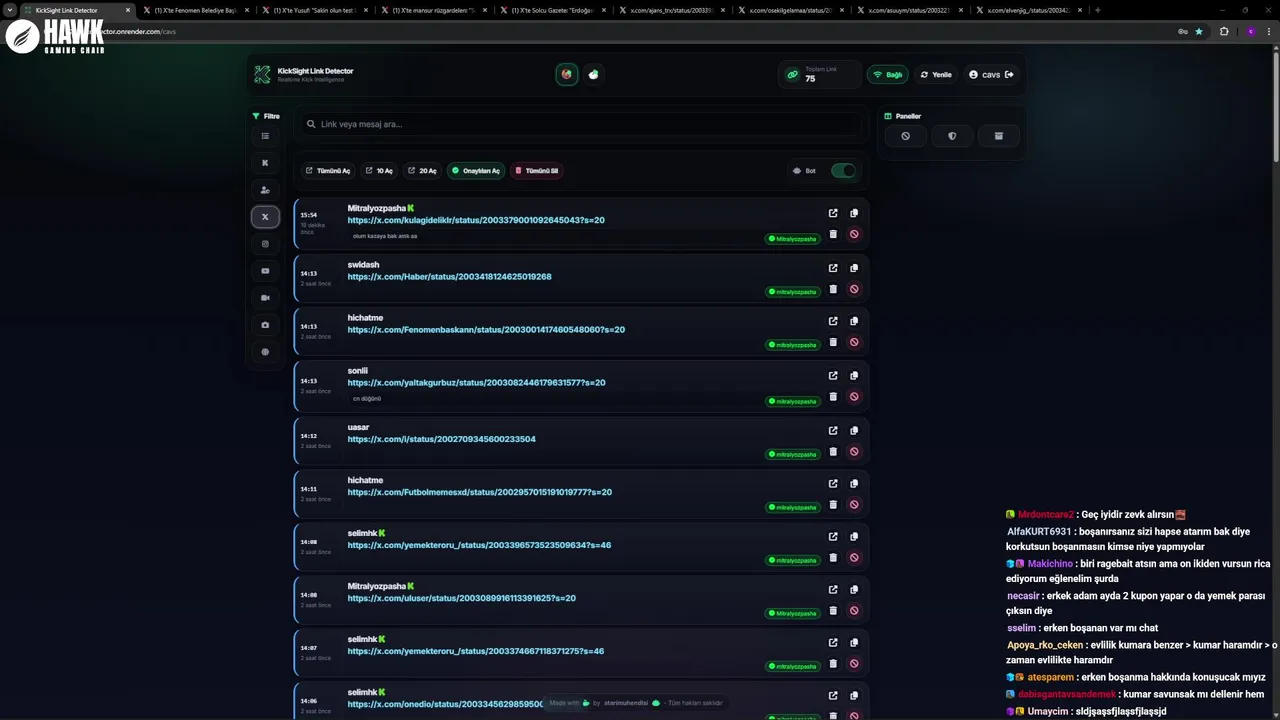Bookmark page with star icon
The width and height of the screenshot is (1280, 720).
1199,31
